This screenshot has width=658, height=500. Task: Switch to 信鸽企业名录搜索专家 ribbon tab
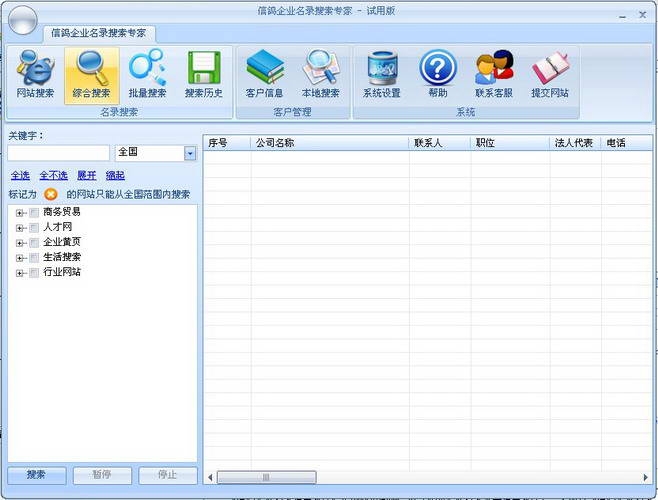99,33
